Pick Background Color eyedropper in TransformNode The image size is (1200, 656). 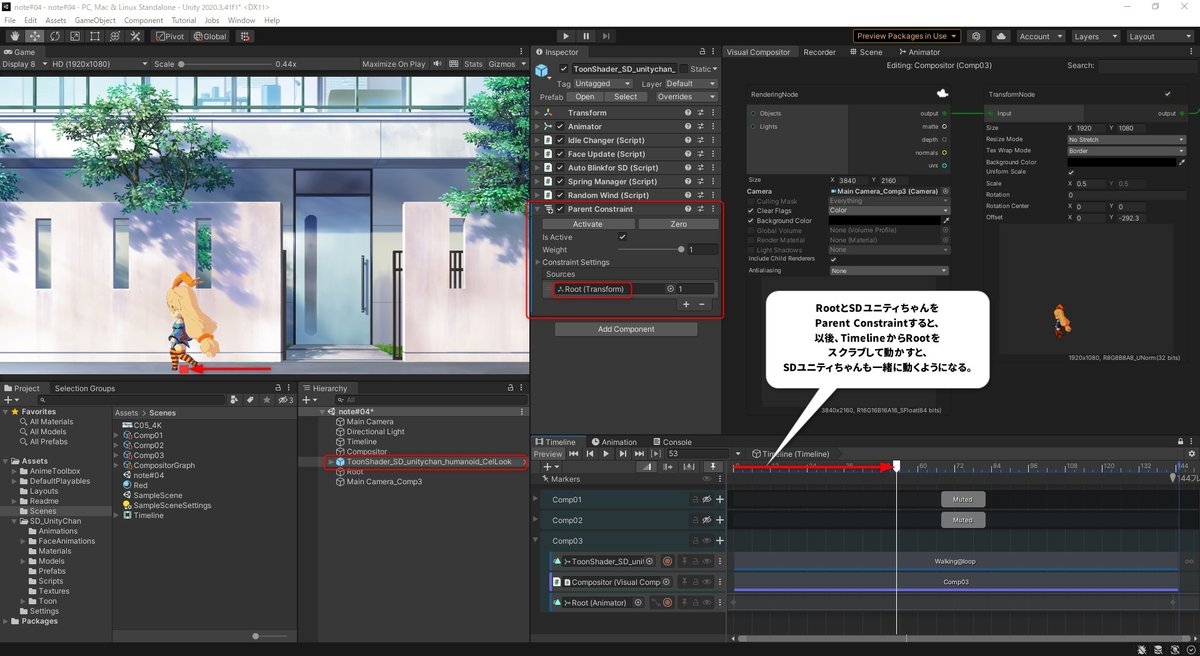(1182, 162)
